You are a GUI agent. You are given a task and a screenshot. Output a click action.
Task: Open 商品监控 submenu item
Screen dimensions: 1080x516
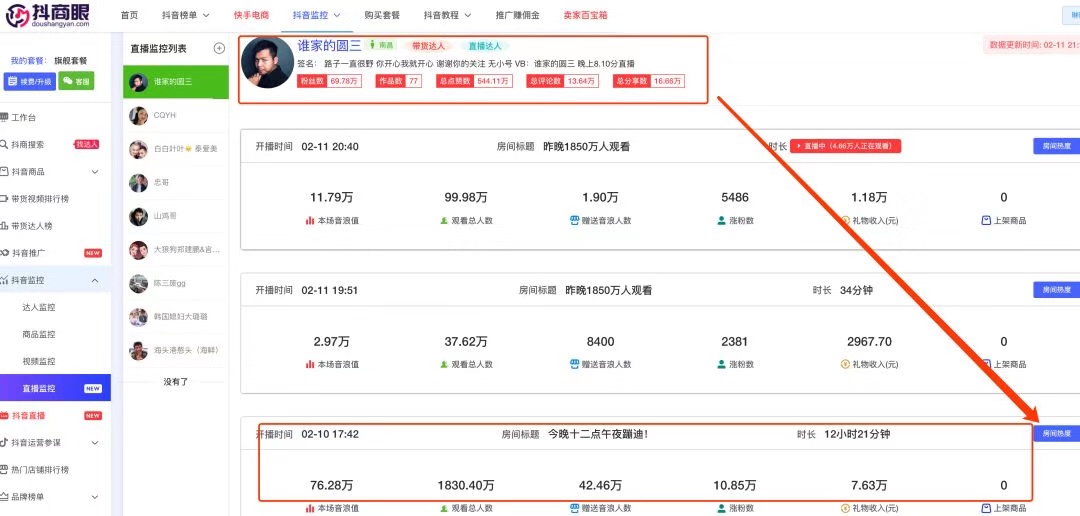(39, 334)
